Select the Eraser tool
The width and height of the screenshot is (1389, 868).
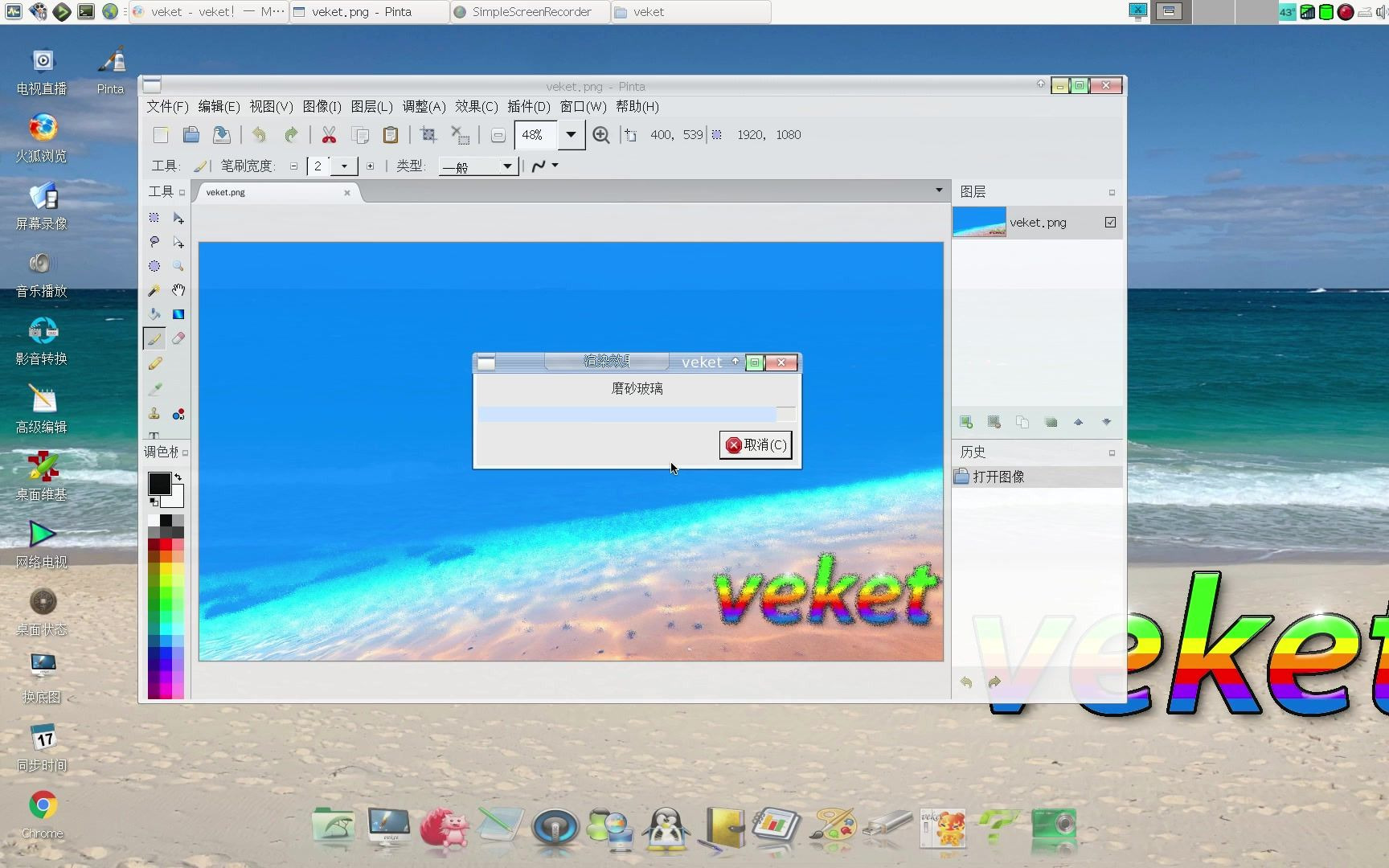pyautogui.click(x=178, y=338)
